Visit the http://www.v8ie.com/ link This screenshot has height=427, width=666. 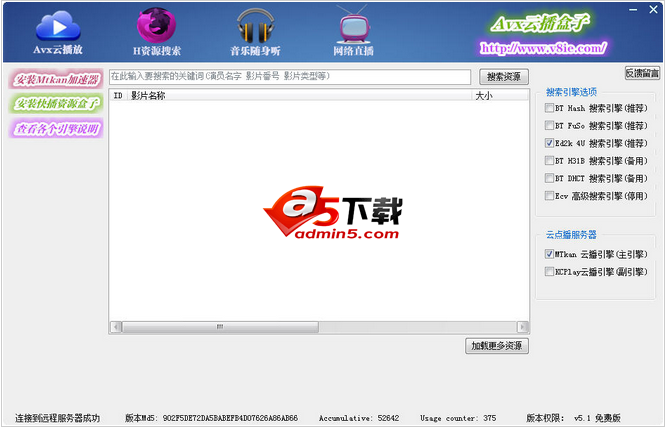543,48
